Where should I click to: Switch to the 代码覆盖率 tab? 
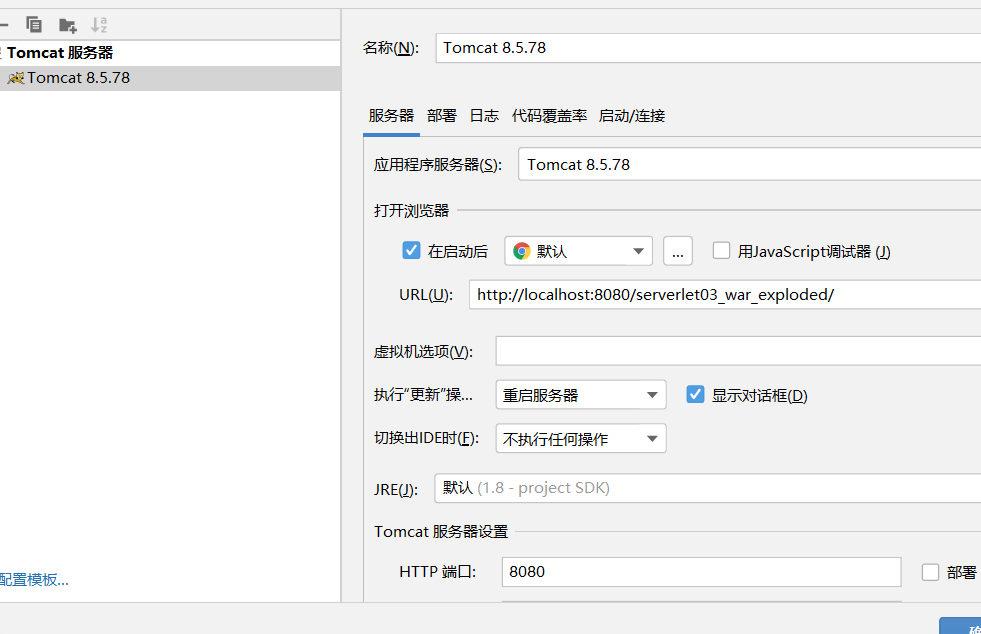(x=549, y=116)
